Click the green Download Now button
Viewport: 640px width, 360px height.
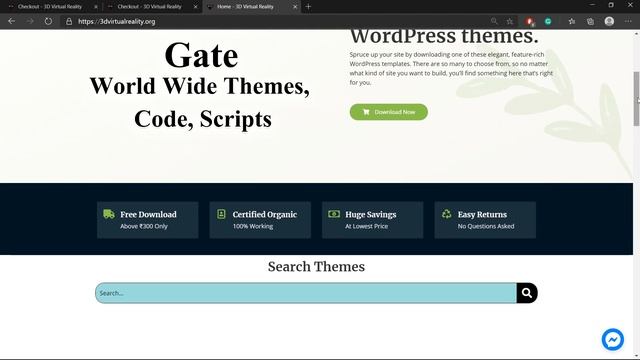[389, 112]
